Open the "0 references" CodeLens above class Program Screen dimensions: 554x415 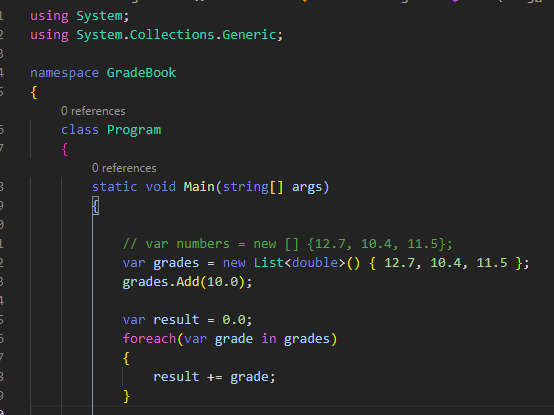[93, 111]
